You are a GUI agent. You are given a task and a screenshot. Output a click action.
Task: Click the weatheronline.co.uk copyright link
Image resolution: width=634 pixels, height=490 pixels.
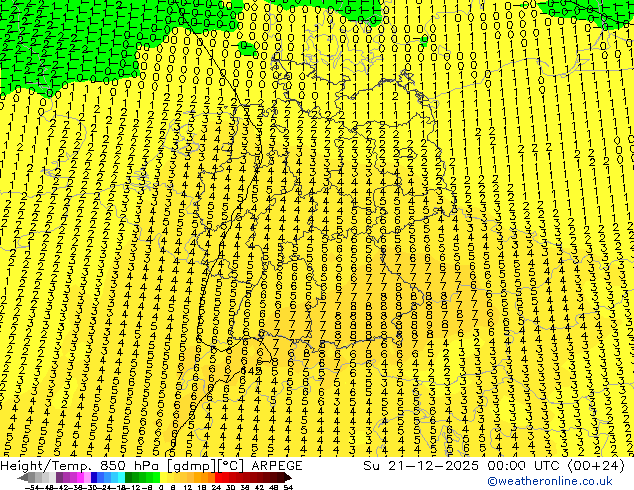click(550, 481)
